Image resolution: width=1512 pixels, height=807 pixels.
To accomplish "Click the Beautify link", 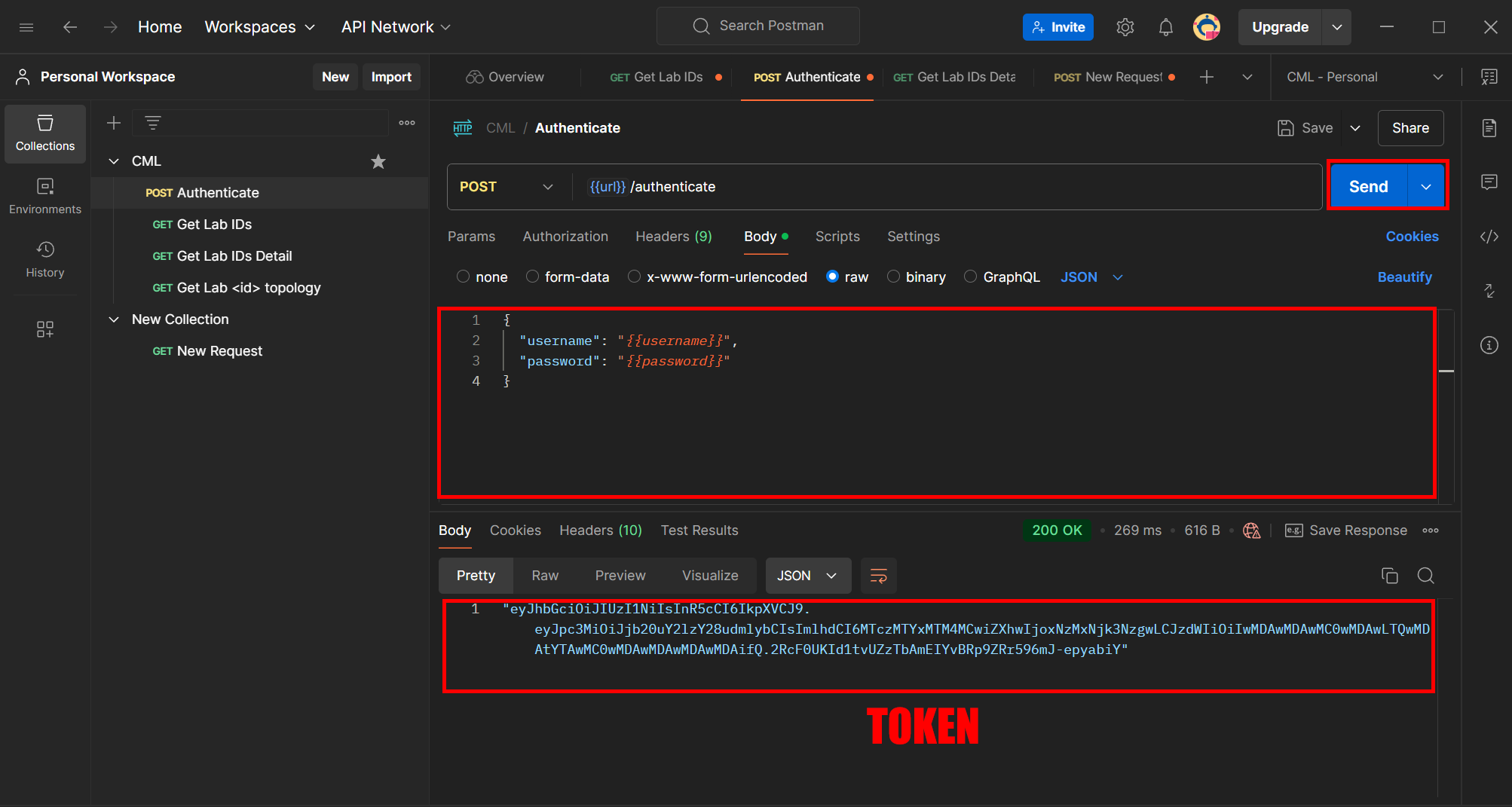I will pos(1404,277).
